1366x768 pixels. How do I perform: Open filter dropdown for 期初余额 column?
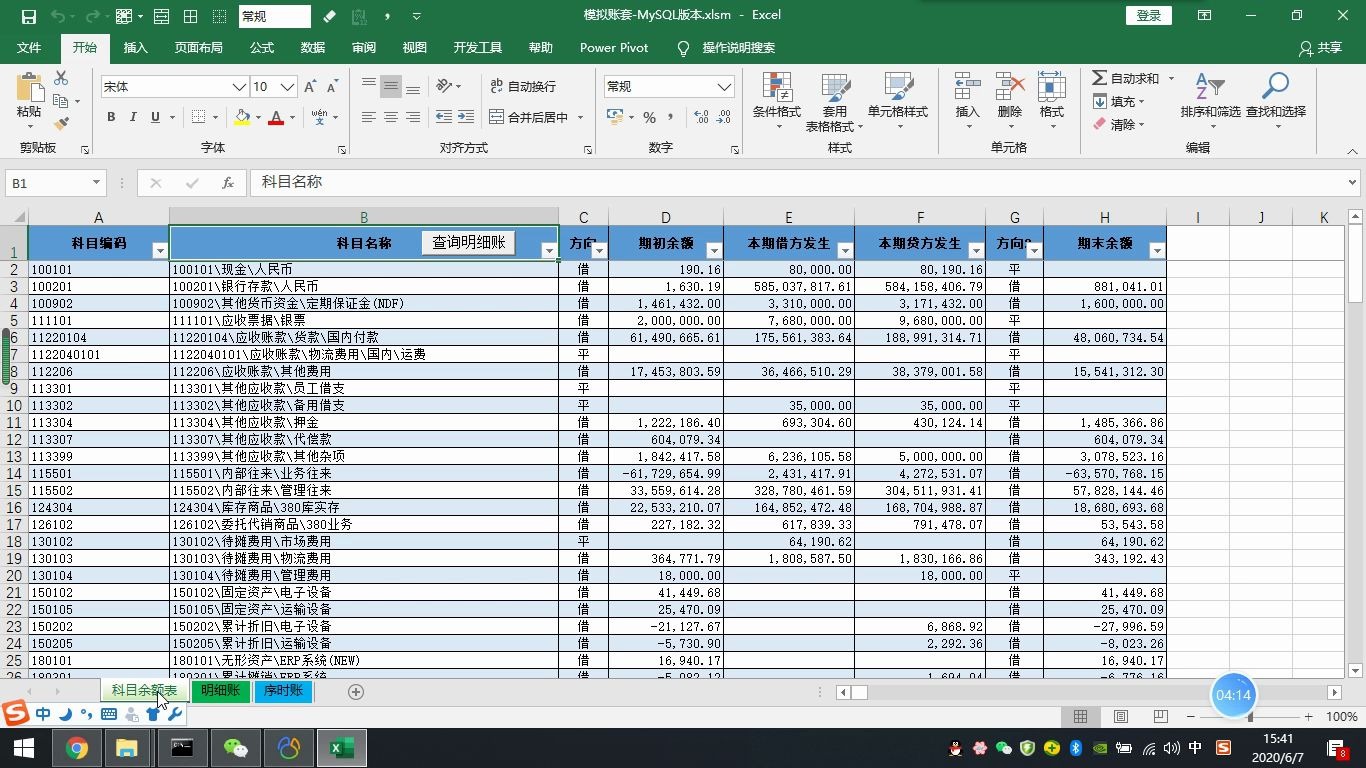713,251
